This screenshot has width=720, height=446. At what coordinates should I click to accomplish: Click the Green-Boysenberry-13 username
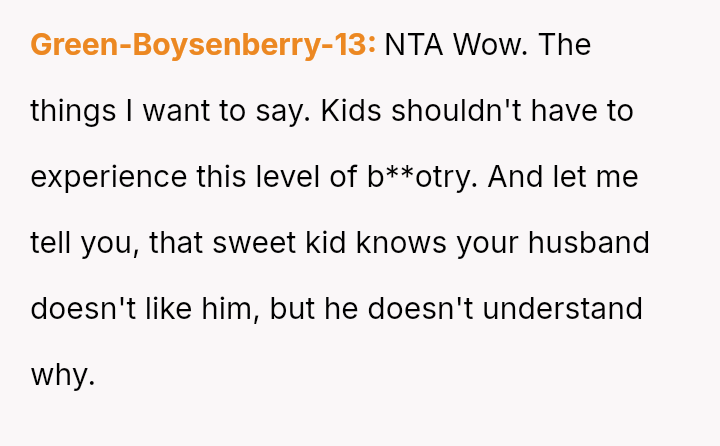point(203,45)
